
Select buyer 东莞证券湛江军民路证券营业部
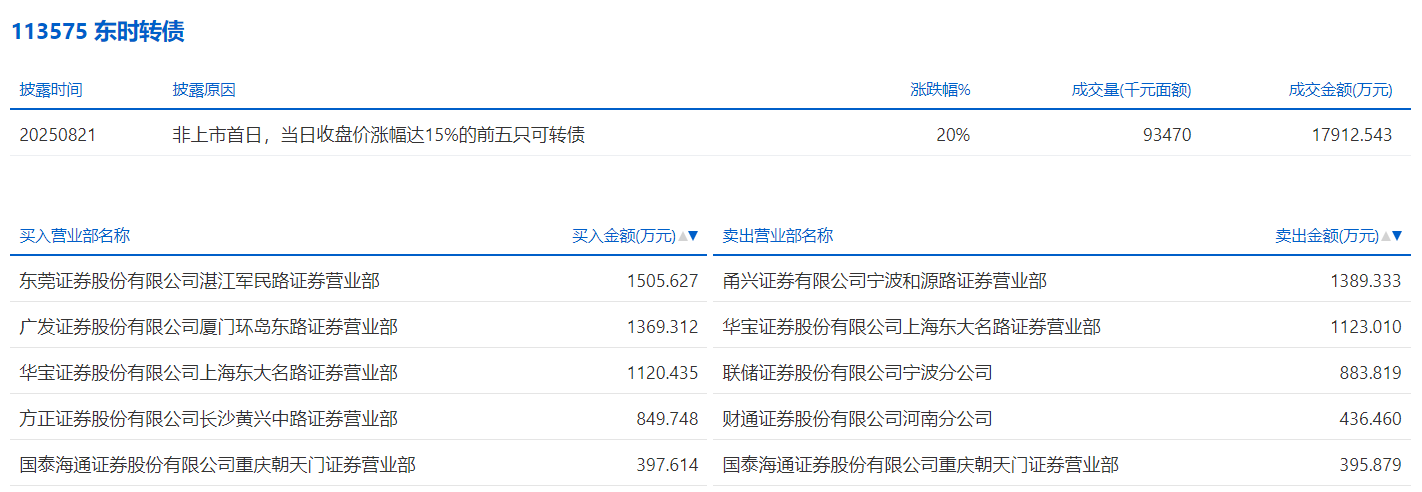(x=199, y=281)
